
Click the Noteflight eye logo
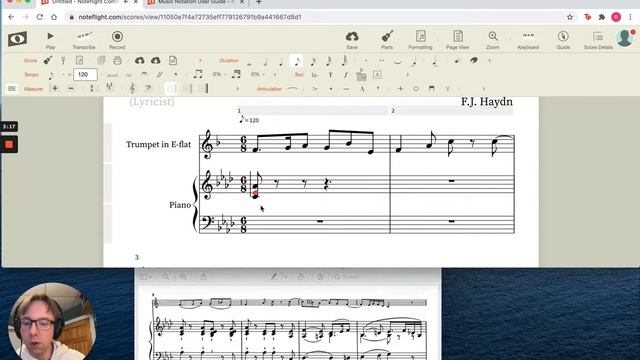18,39
